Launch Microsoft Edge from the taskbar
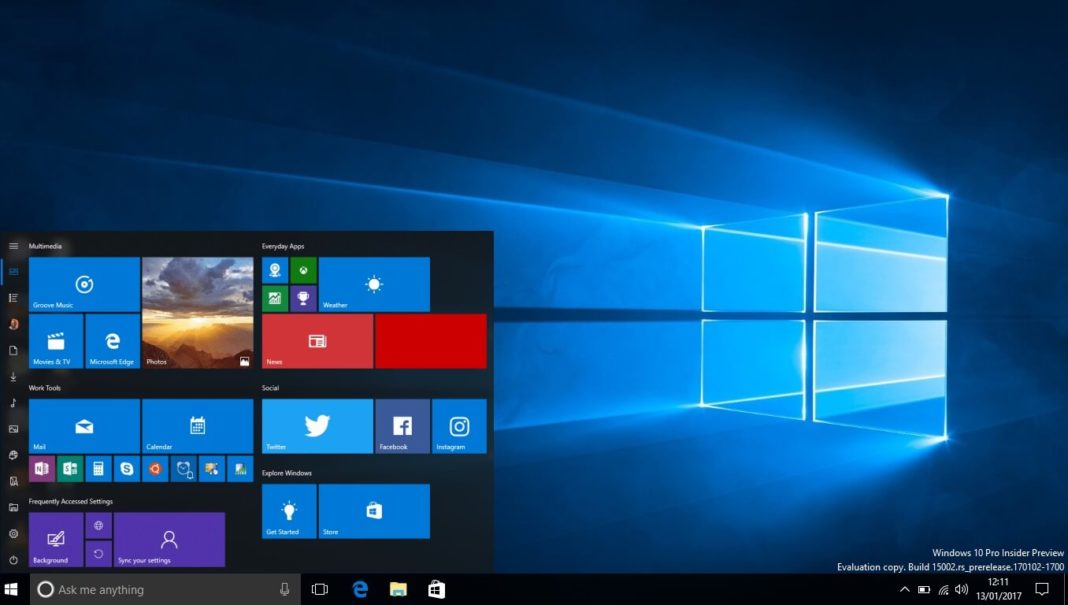Viewport: 1068px width, 605px height. point(359,589)
